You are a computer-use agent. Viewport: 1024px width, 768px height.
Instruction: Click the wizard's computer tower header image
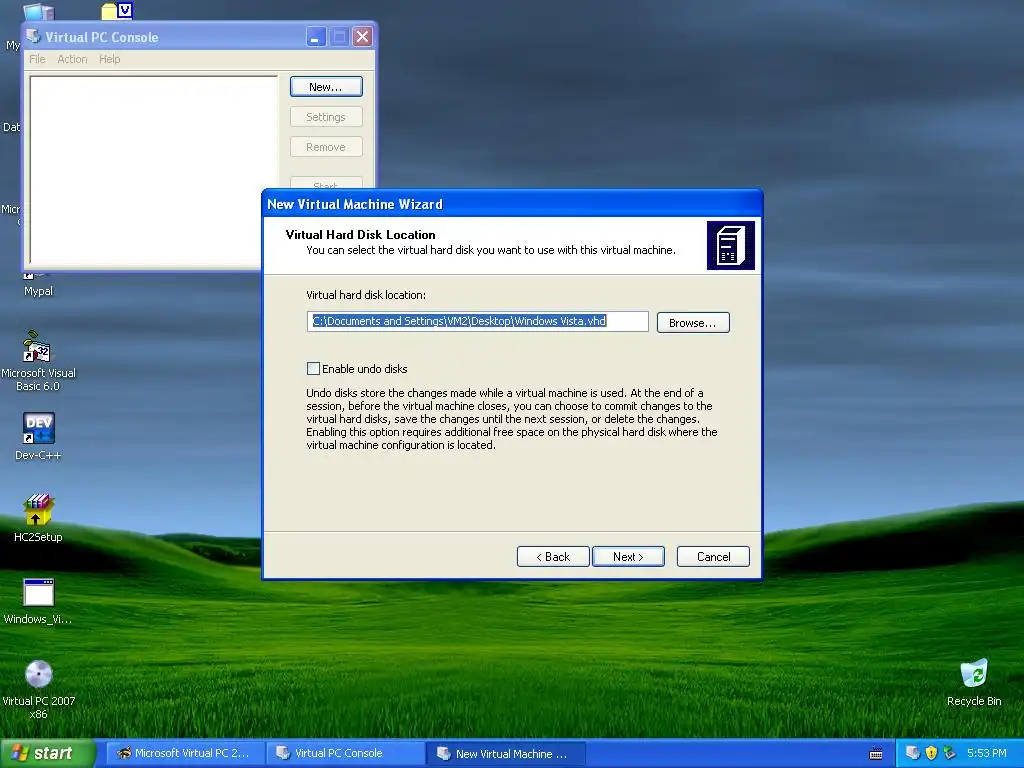point(731,246)
